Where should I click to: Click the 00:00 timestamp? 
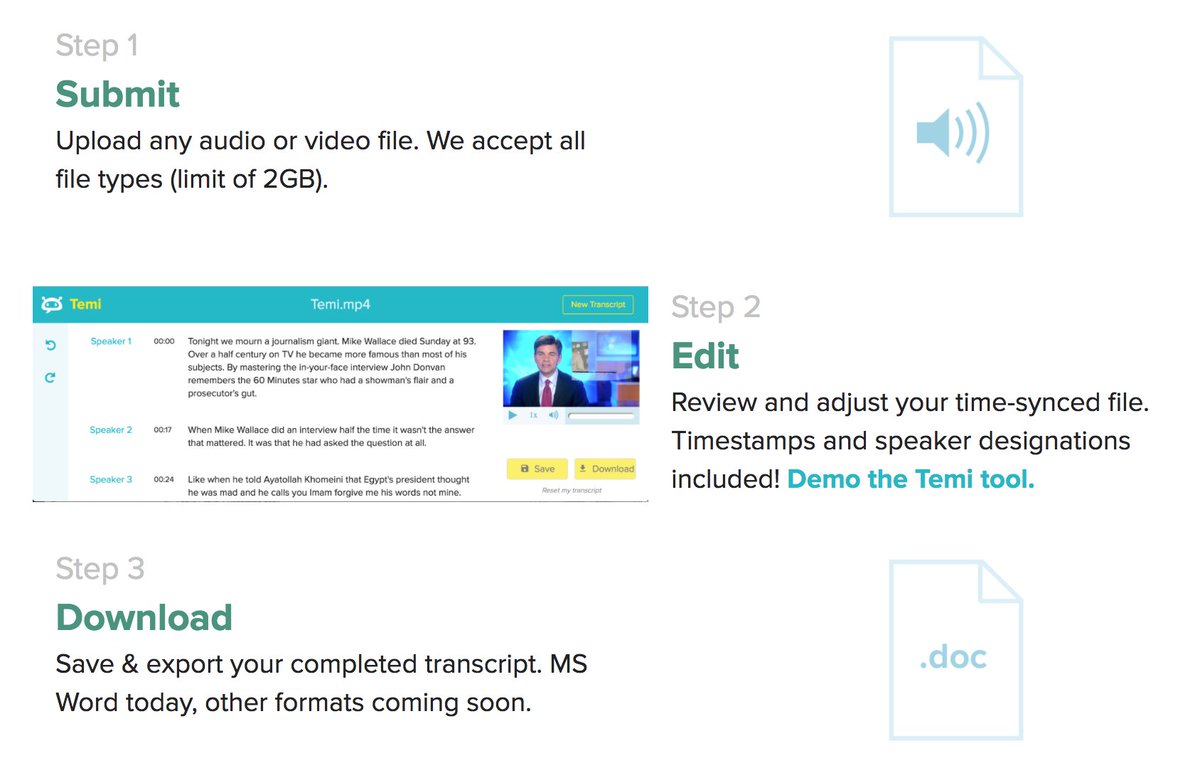(164, 341)
